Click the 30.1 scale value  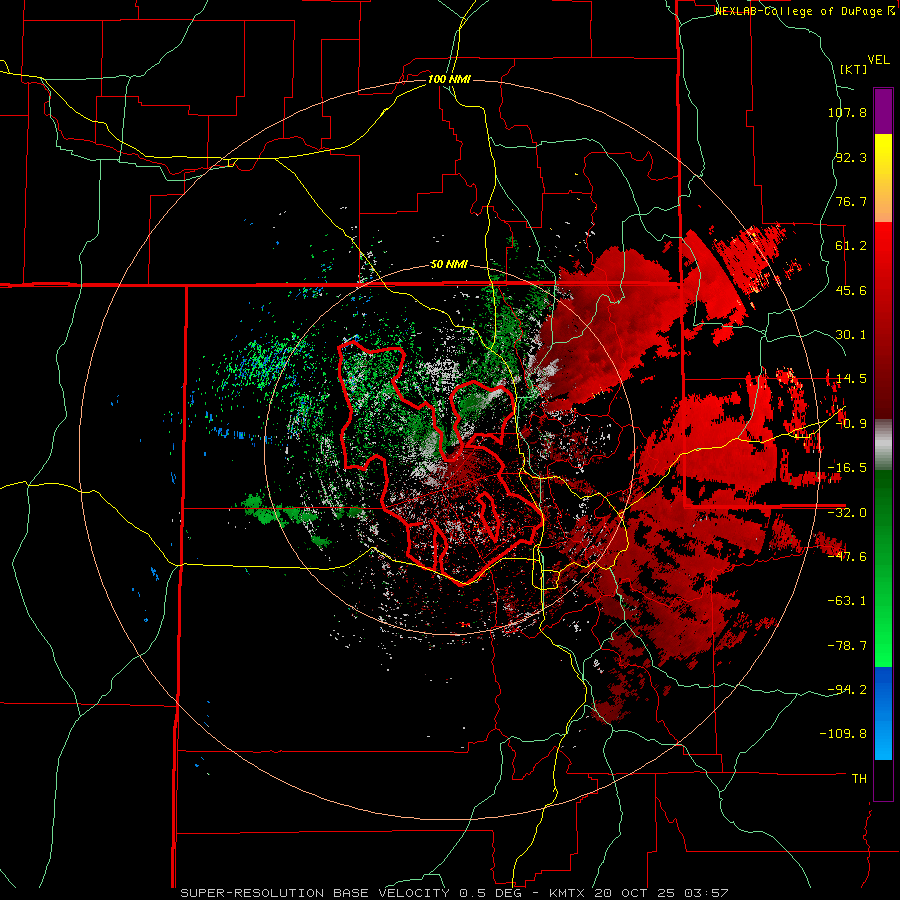pyautogui.click(x=851, y=335)
